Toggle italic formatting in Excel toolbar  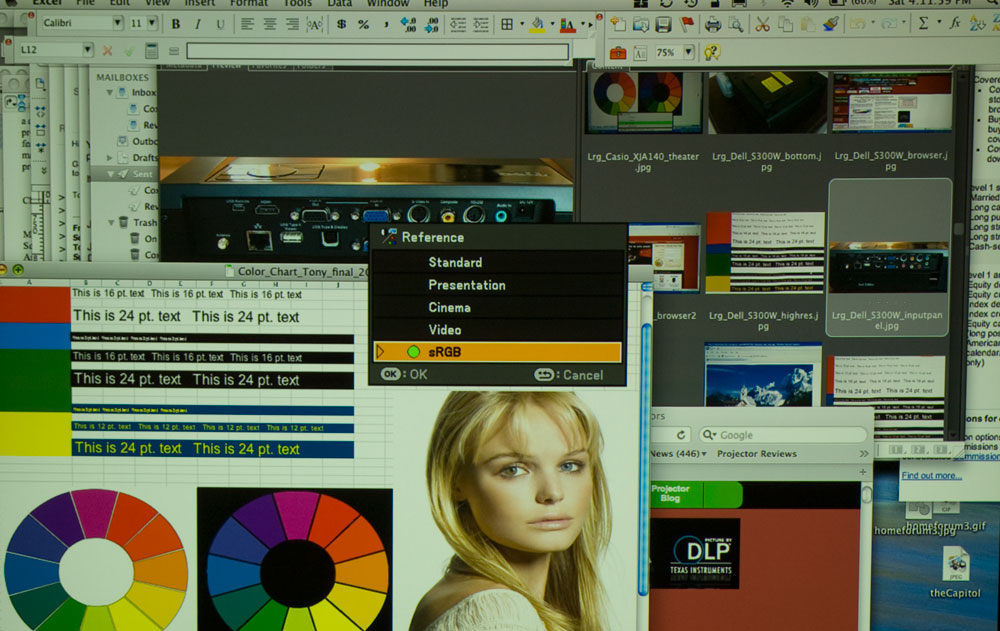click(x=198, y=24)
